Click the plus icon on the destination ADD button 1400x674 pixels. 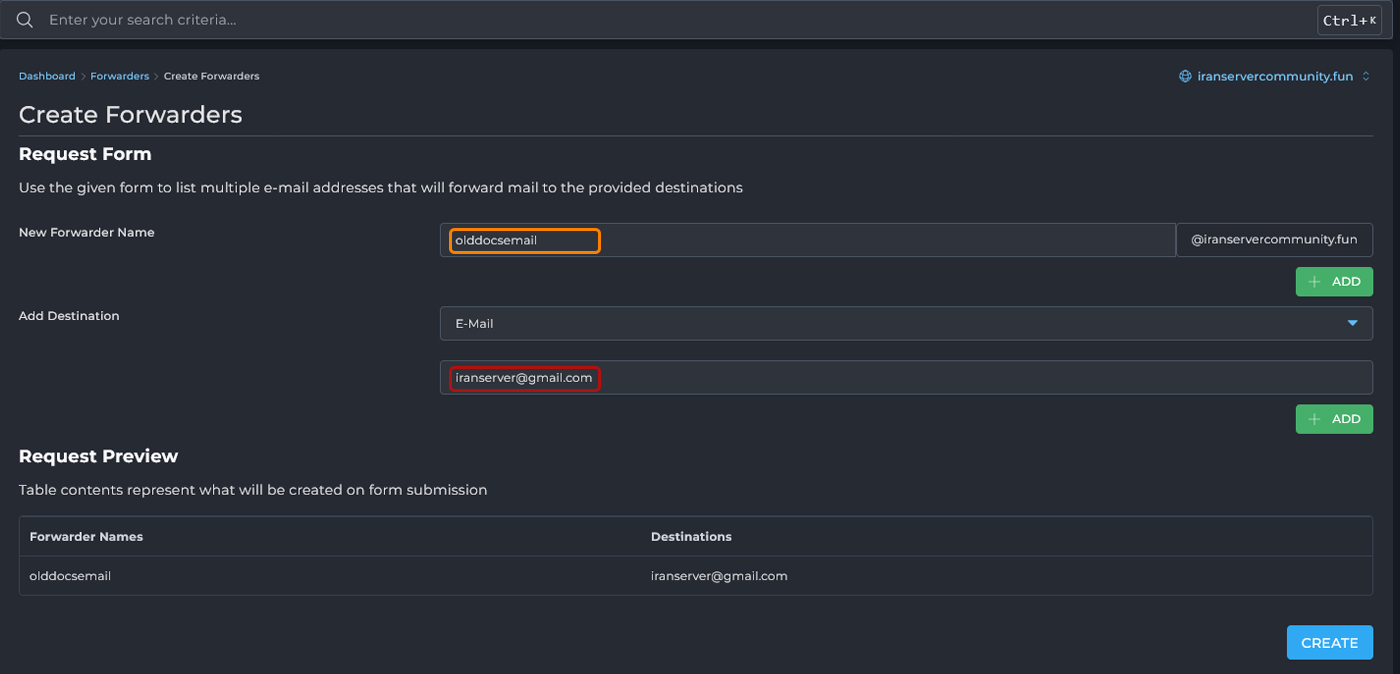[1314, 419]
